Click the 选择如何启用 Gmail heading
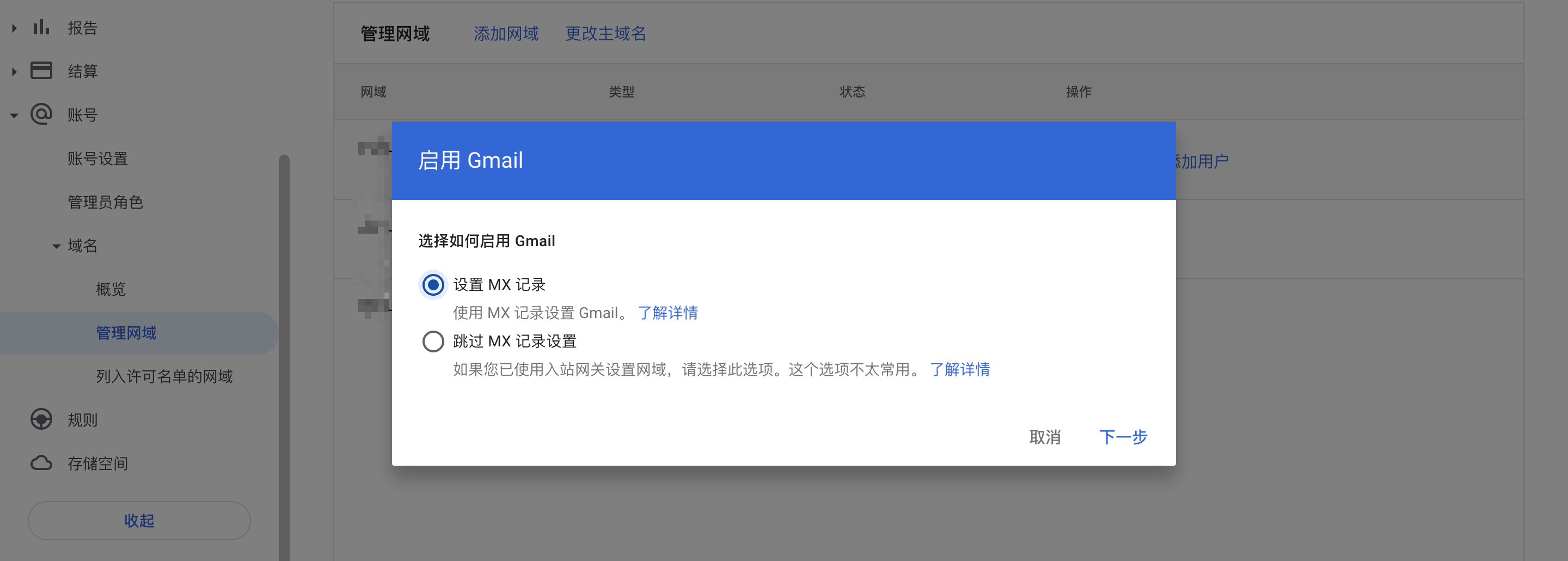Viewport: 1568px width, 561px height. tap(486, 241)
